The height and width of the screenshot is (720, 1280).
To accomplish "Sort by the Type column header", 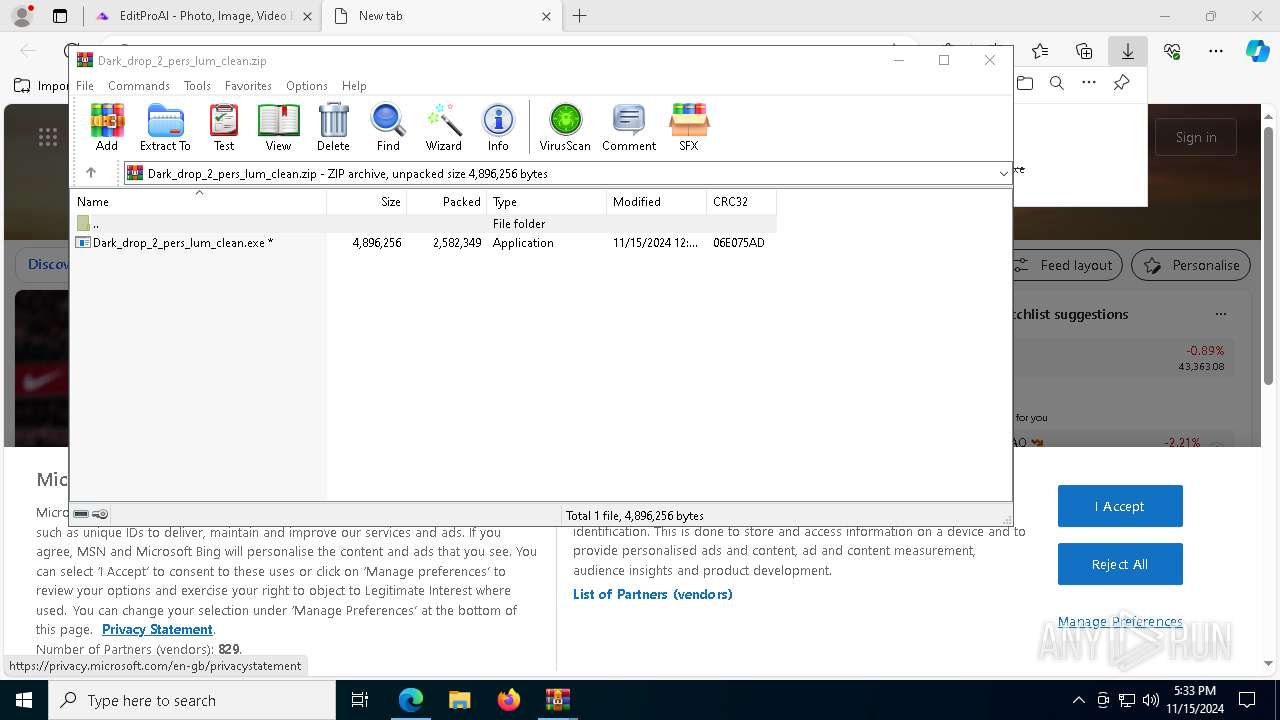I will pos(547,201).
